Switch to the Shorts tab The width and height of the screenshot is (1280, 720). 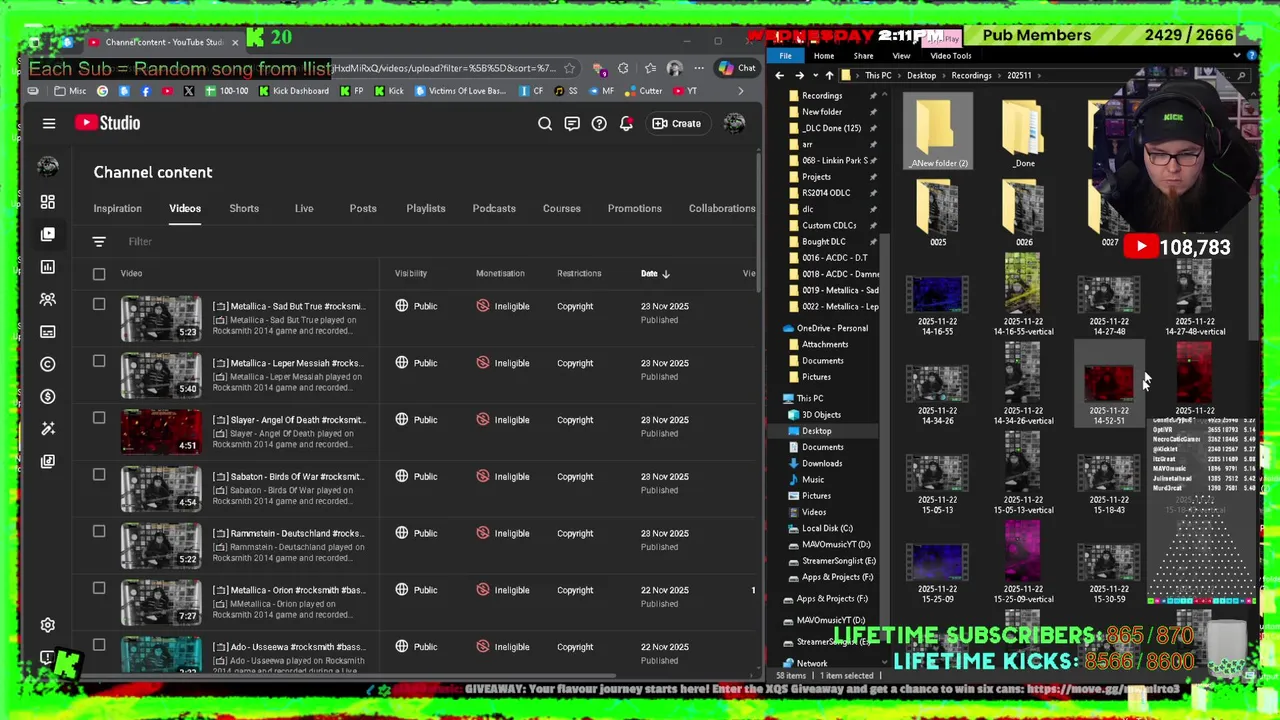(x=244, y=208)
